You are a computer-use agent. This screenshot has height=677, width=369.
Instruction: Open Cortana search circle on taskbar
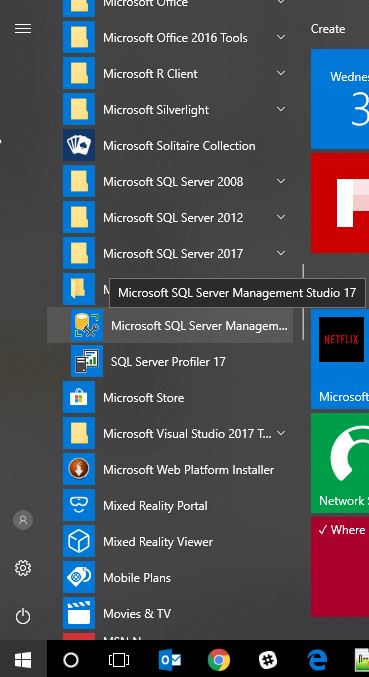click(71, 660)
